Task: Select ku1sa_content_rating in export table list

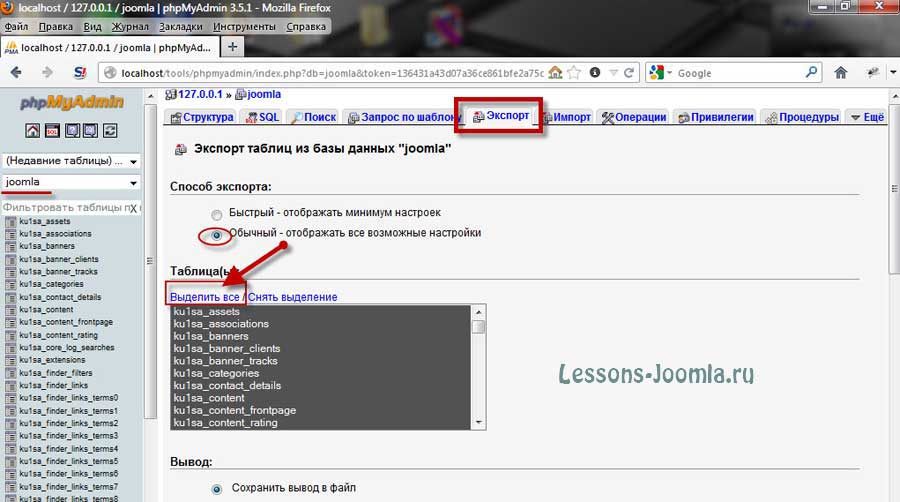Action: pos(226,423)
